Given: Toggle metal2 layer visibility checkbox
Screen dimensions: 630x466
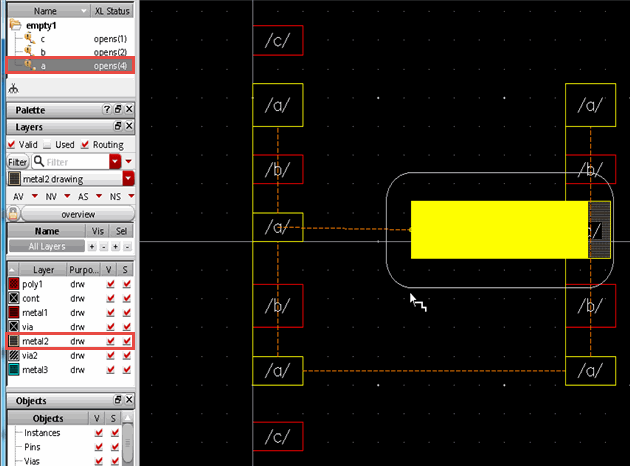Looking at the screenshot, I should (110, 341).
